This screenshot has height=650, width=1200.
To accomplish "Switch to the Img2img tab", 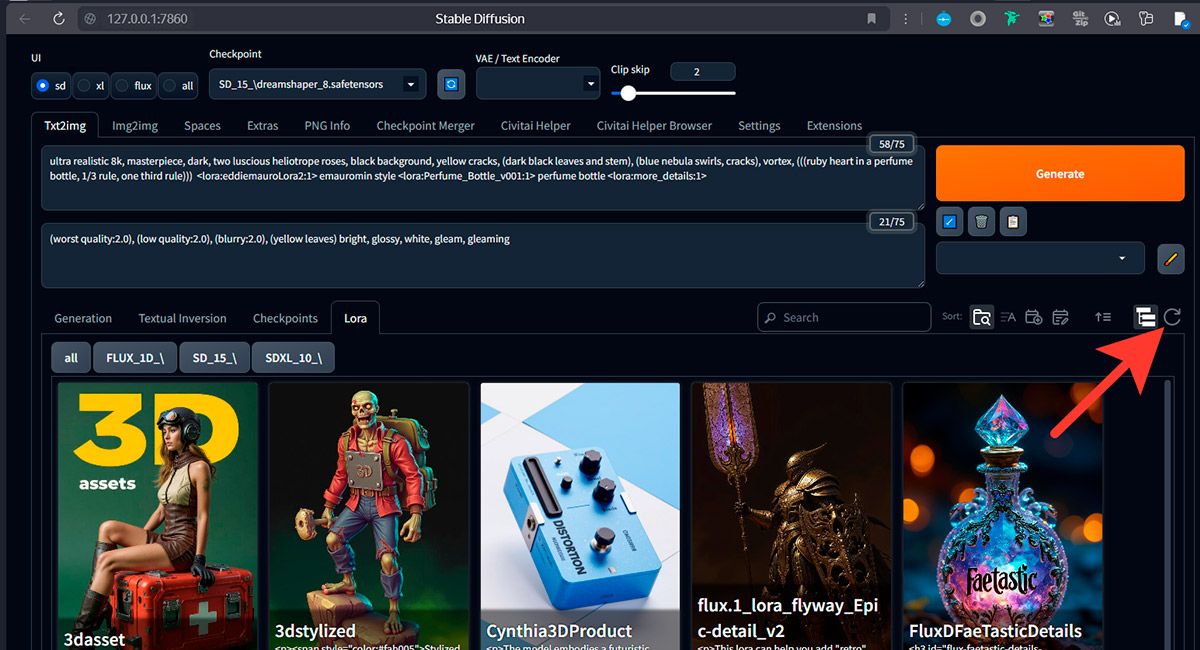I will coord(134,126).
